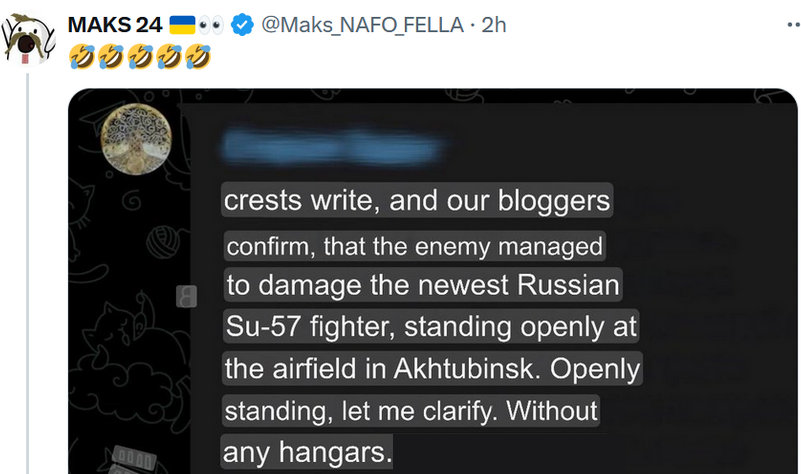The width and height of the screenshot is (801, 474).
Task: Click the small gray B icon
Action: coord(186,296)
